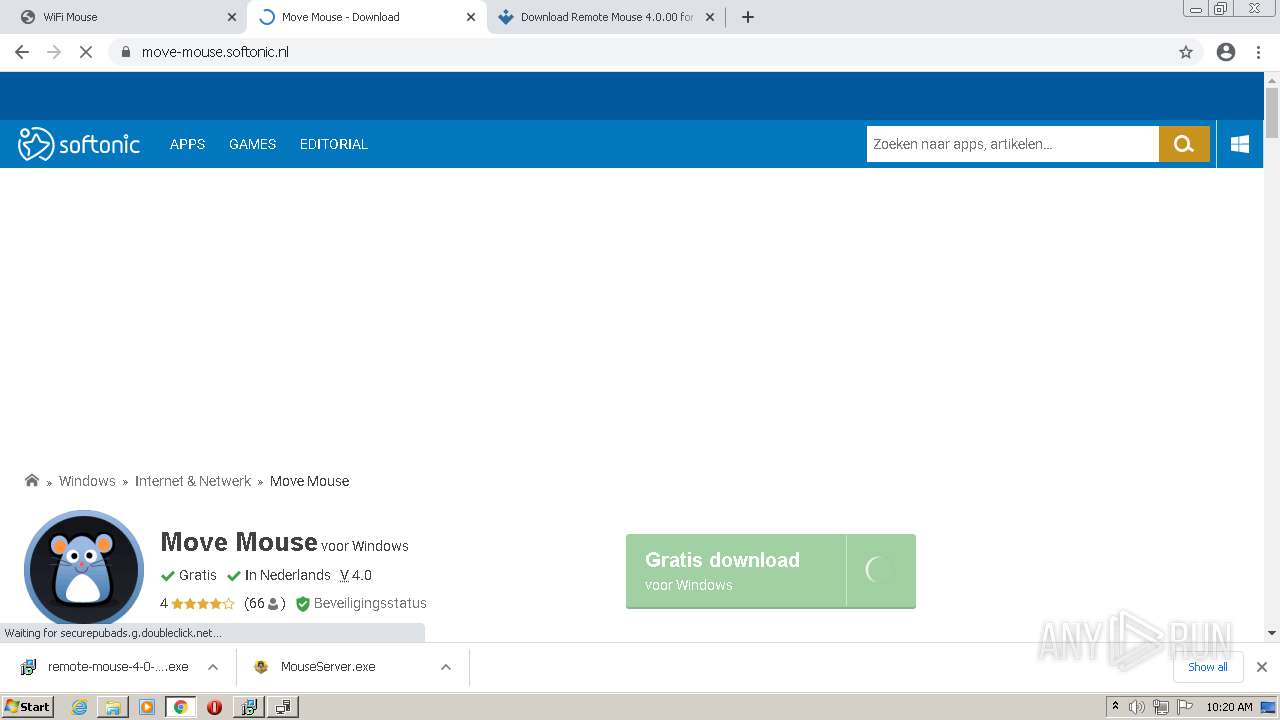Open the EDITORIAL menu

pyautogui.click(x=334, y=144)
